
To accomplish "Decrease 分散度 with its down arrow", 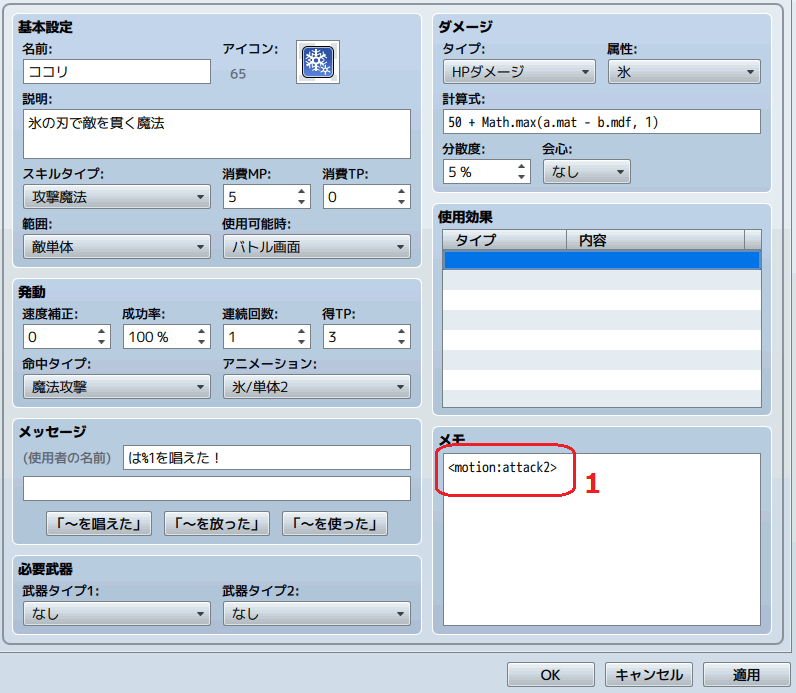I will pos(521,177).
